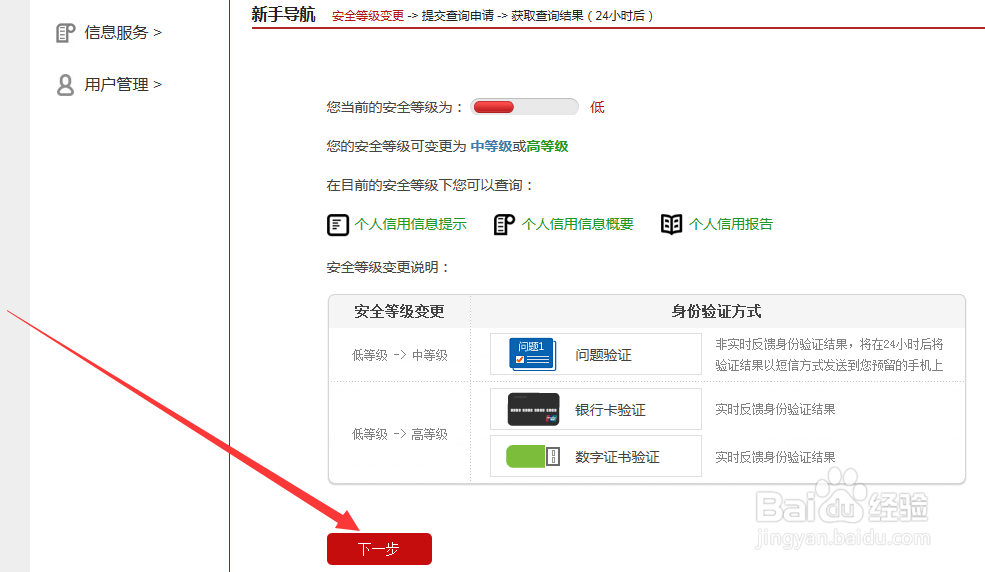Click the security level progress bar
The image size is (985, 572).
525,107
